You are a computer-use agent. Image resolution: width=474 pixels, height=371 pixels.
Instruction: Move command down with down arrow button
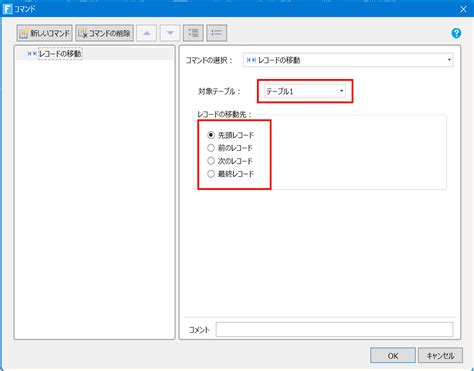(170, 33)
